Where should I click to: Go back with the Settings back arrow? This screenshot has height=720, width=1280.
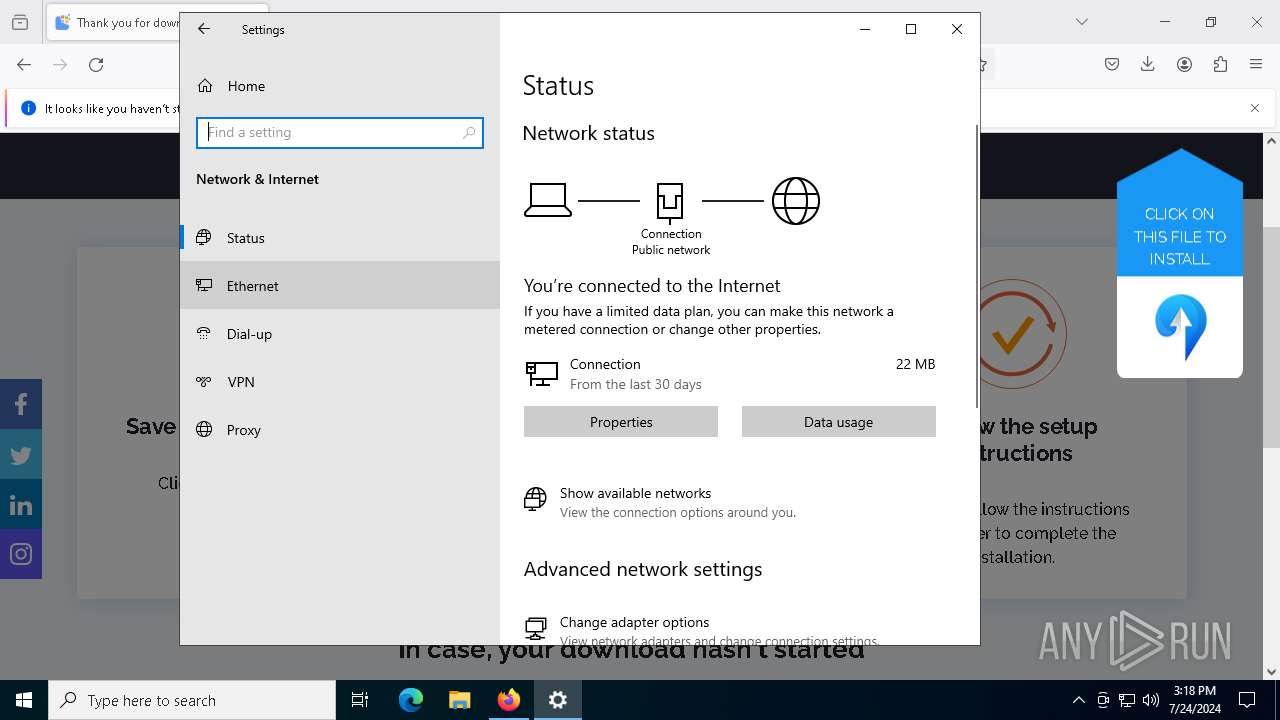[x=204, y=29]
